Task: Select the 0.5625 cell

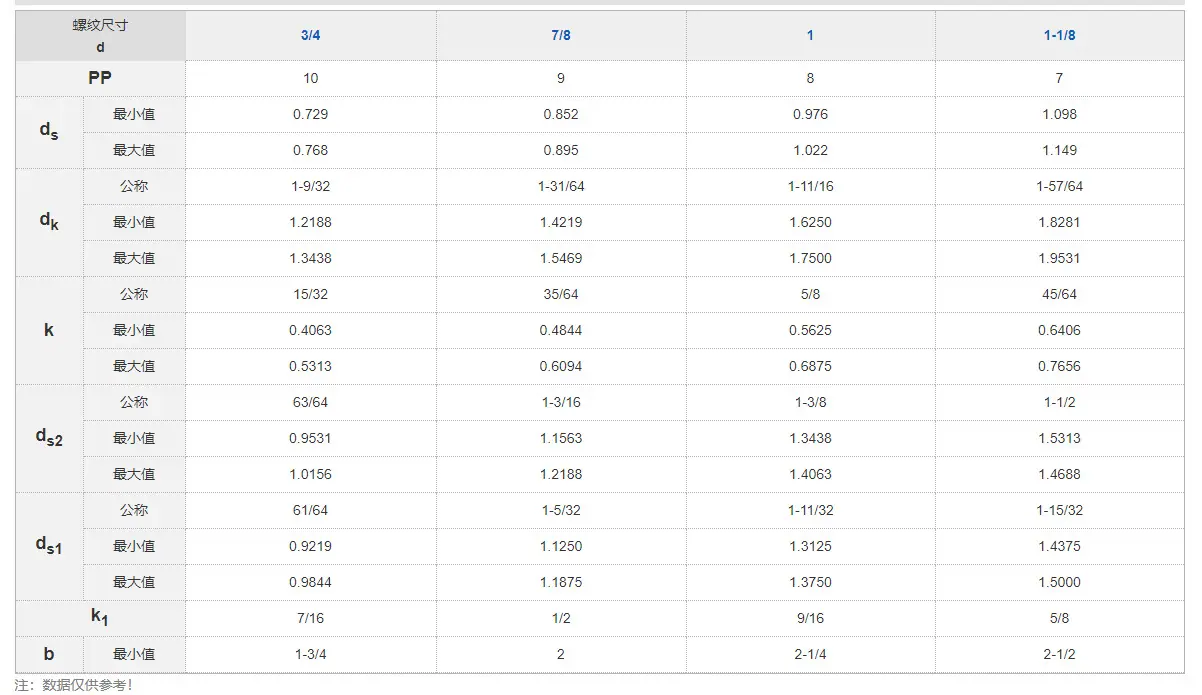Action: tap(810, 330)
